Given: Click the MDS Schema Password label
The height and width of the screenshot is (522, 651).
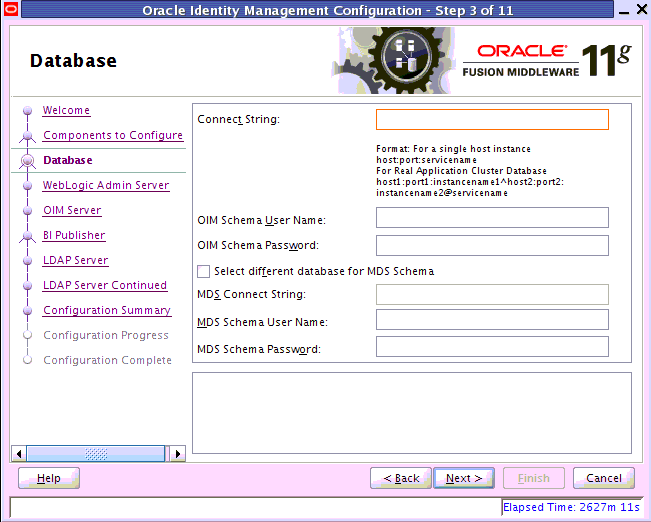Looking at the screenshot, I should tap(259, 349).
